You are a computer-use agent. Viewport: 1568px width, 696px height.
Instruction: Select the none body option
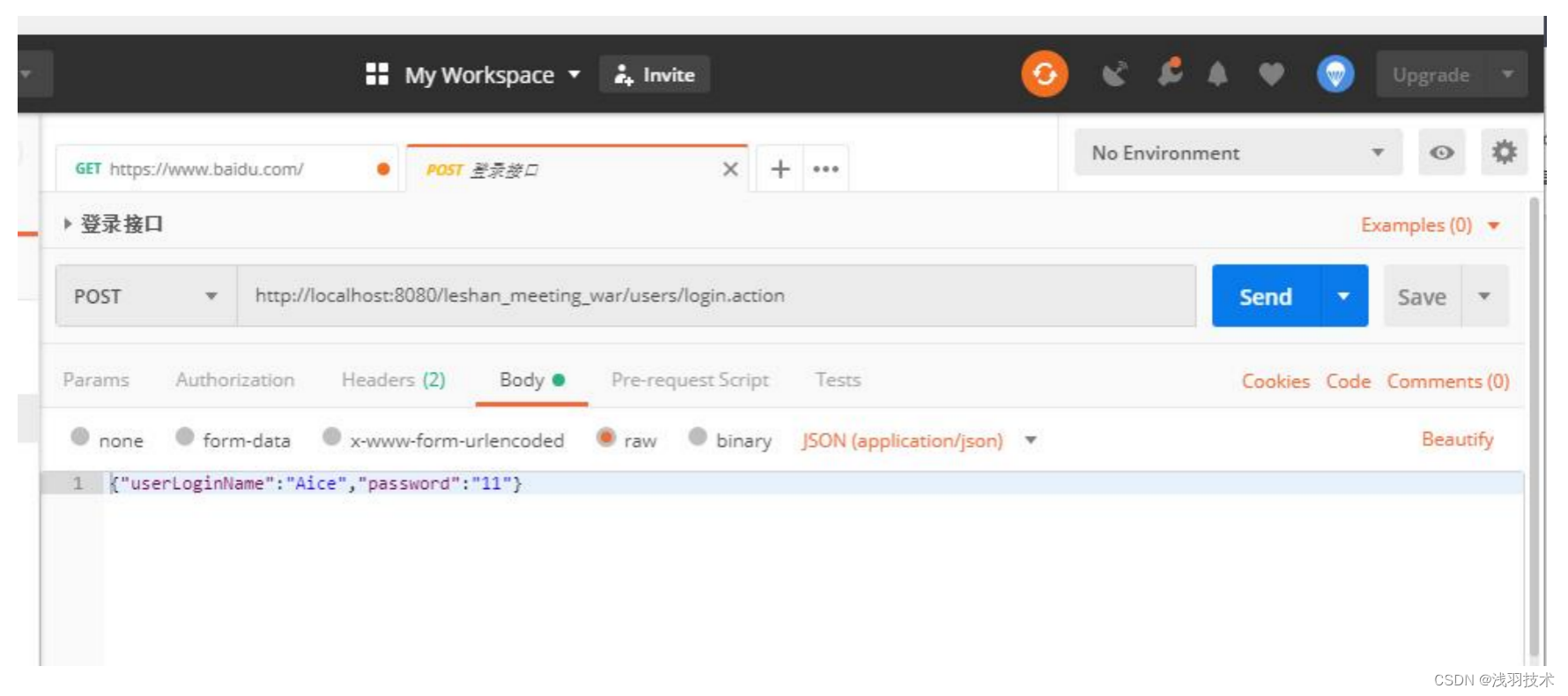(x=80, y=437)
